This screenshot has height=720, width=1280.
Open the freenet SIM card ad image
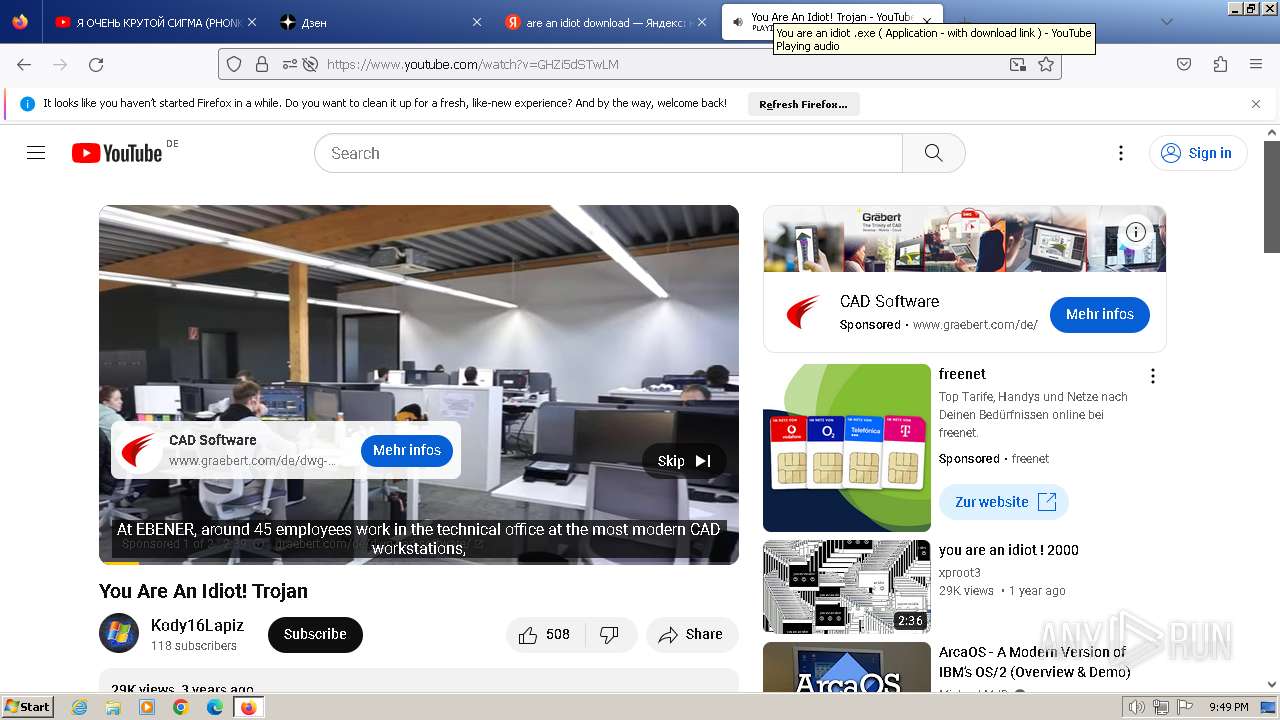(847, 448)
